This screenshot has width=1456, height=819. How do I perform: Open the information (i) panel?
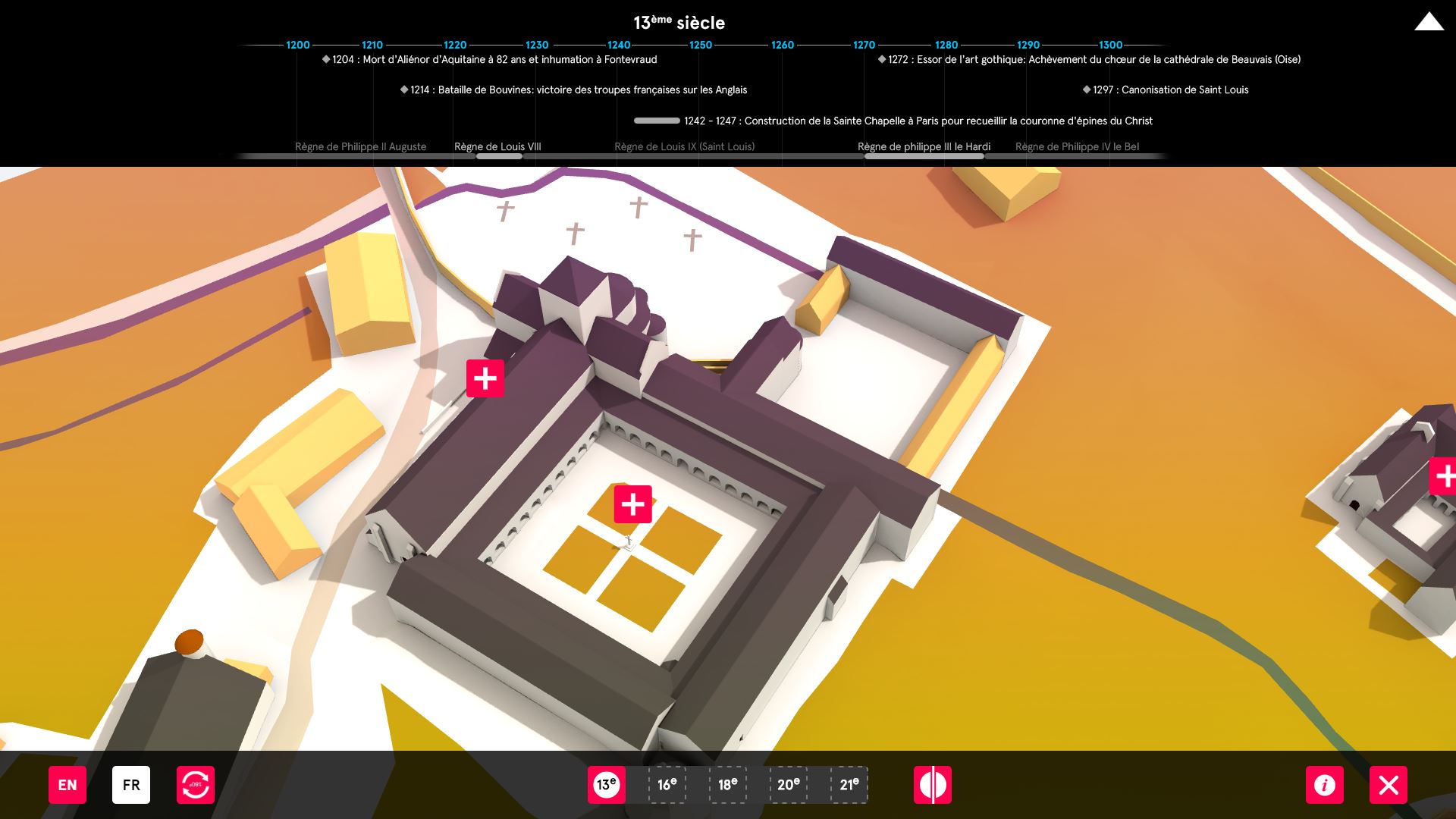[1325, 785]
